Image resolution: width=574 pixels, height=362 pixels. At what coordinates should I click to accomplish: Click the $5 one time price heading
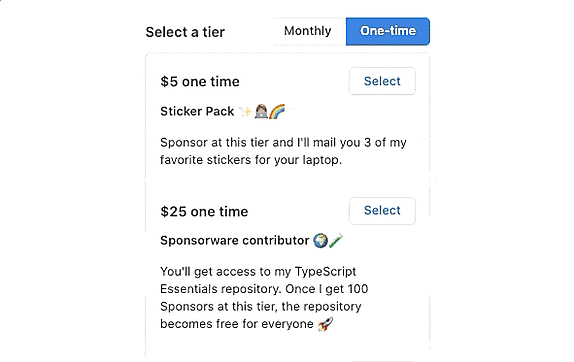tap(200, 82)
